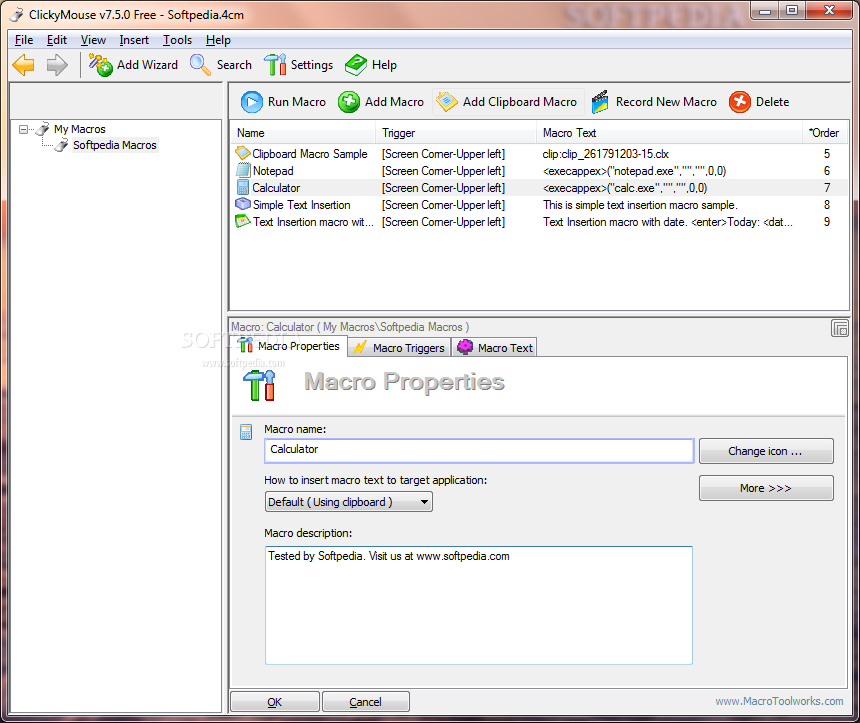Select the Simple Text Insertion icon
The image size is (860, 723).
point(243,204)
